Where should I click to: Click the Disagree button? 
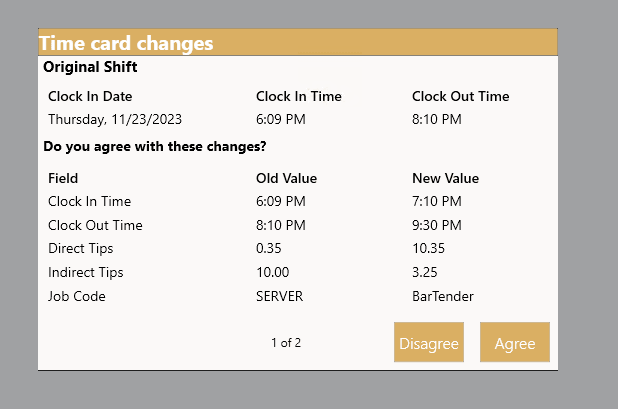coord(429,342)
